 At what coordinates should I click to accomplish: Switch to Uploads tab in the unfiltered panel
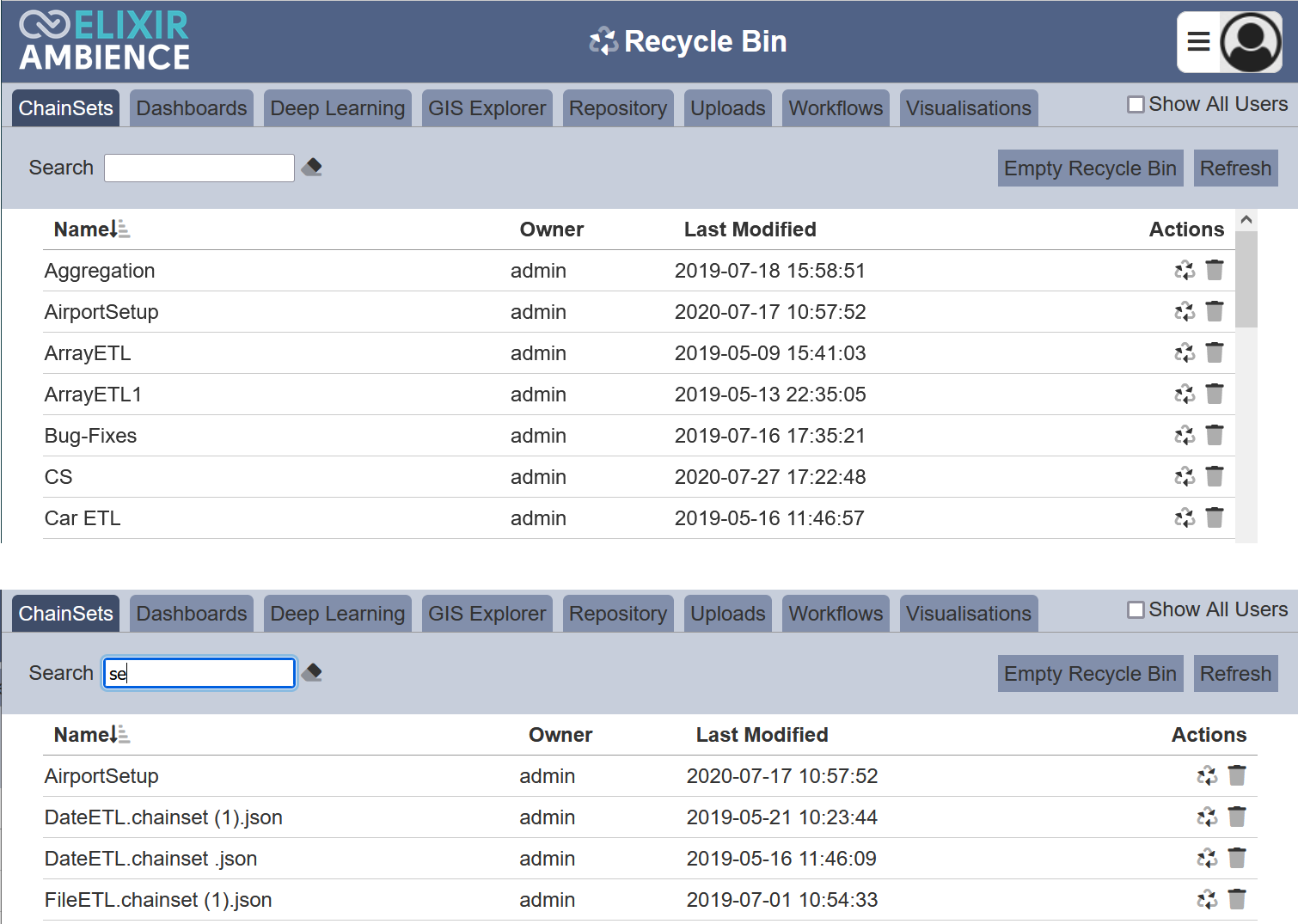coord(728,108)
